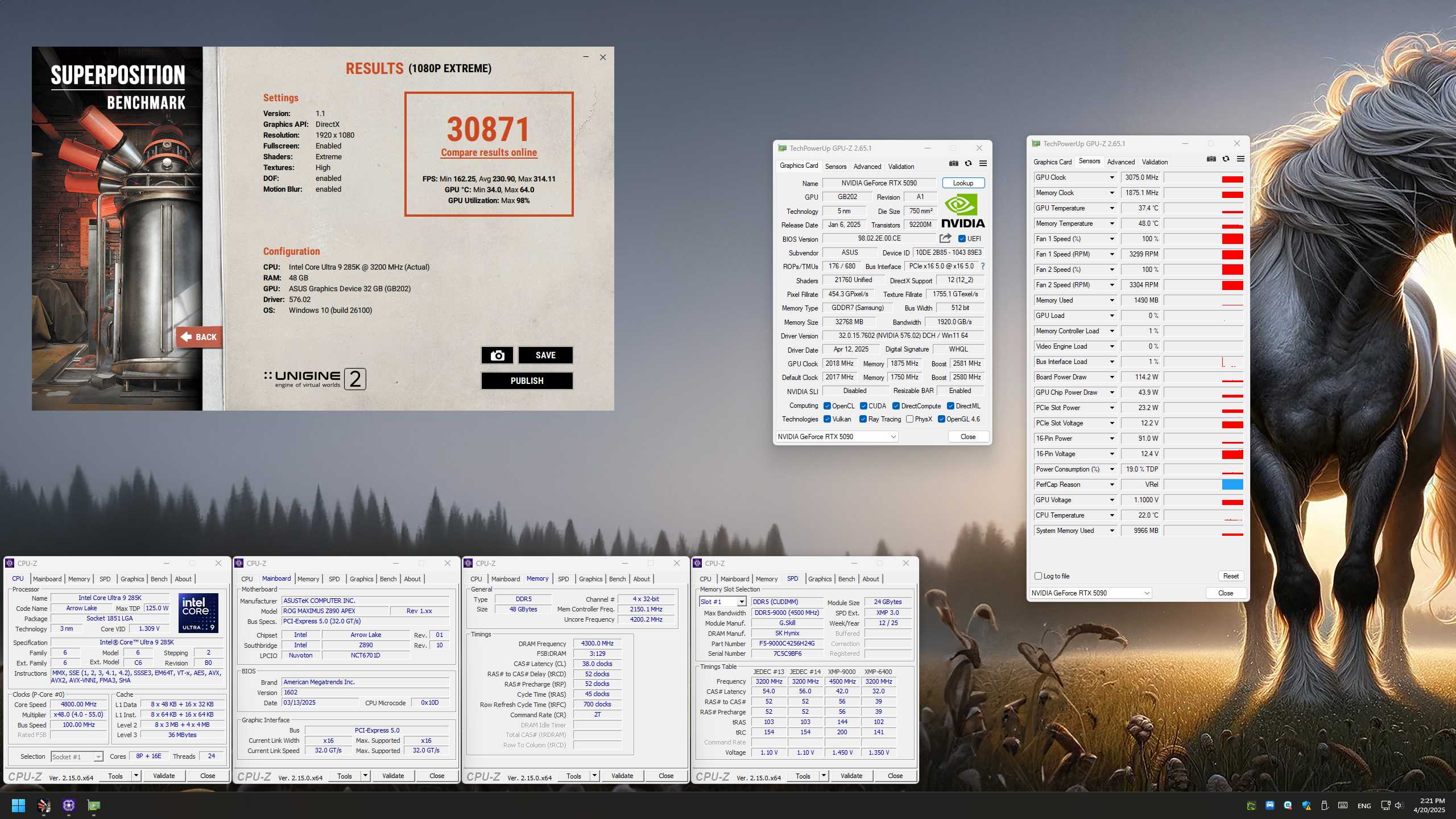This screenshot has width=1456, height=819.
Task: Open the Windows Start menu
Action: (18, 805)
